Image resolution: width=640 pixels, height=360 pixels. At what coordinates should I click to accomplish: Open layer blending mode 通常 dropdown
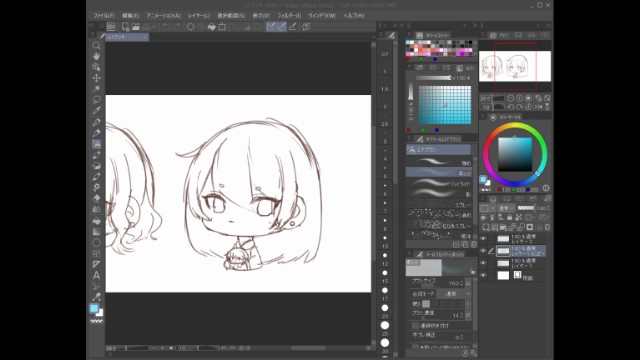pyautogui.click(x=507, y=208)
